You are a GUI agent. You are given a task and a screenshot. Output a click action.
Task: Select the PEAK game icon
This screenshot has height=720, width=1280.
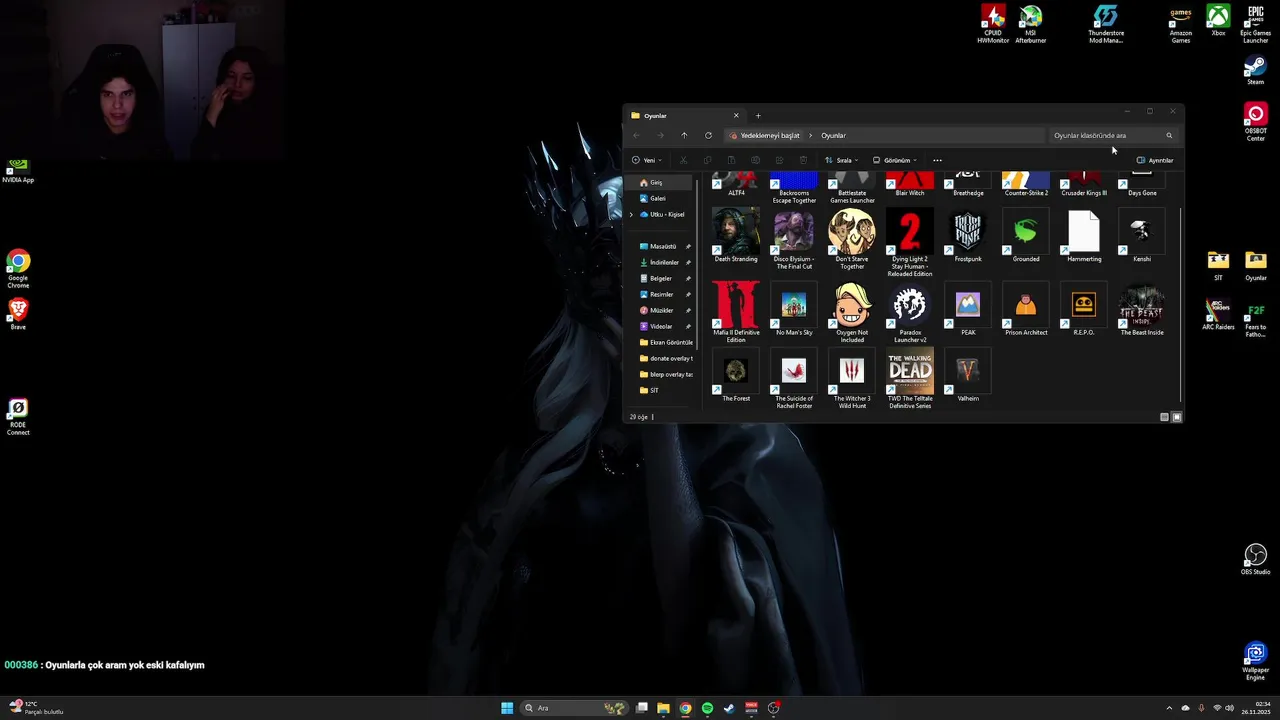click(x=968, y=310)
